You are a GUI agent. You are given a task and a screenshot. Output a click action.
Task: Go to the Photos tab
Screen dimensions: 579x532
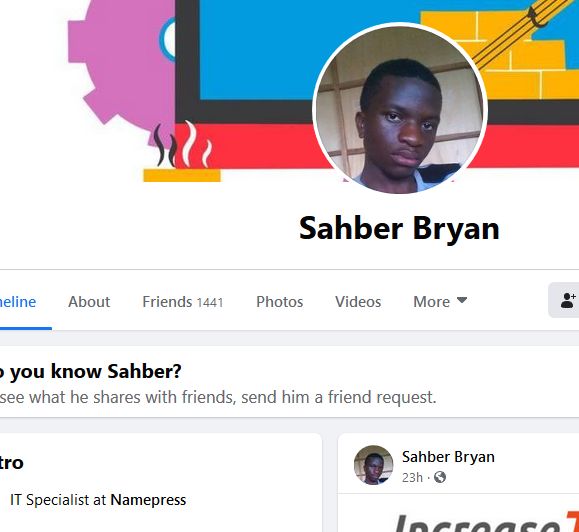tap(280, 302)
